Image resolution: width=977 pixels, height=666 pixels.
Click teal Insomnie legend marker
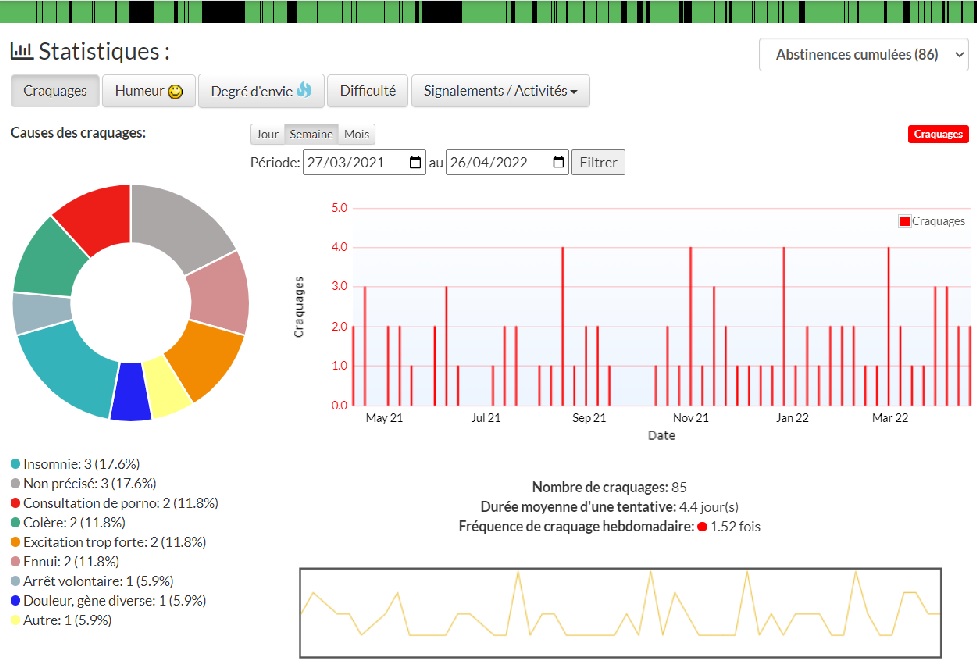15,464
